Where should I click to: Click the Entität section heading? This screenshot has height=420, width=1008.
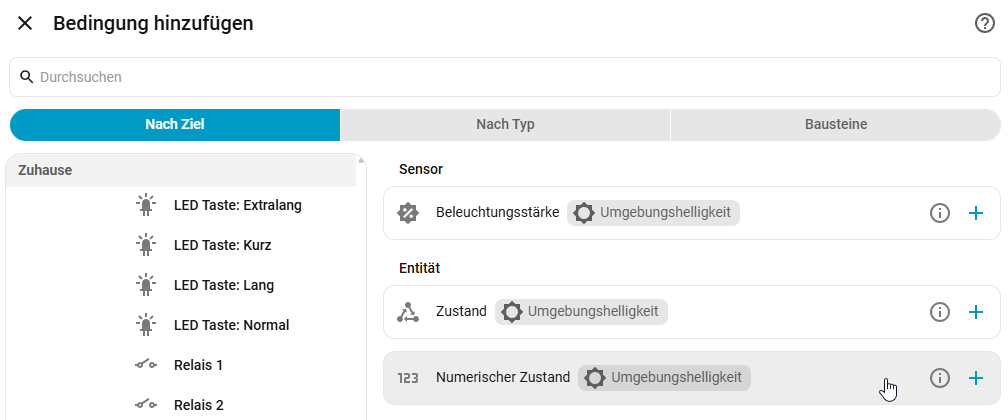click(419, 268)
